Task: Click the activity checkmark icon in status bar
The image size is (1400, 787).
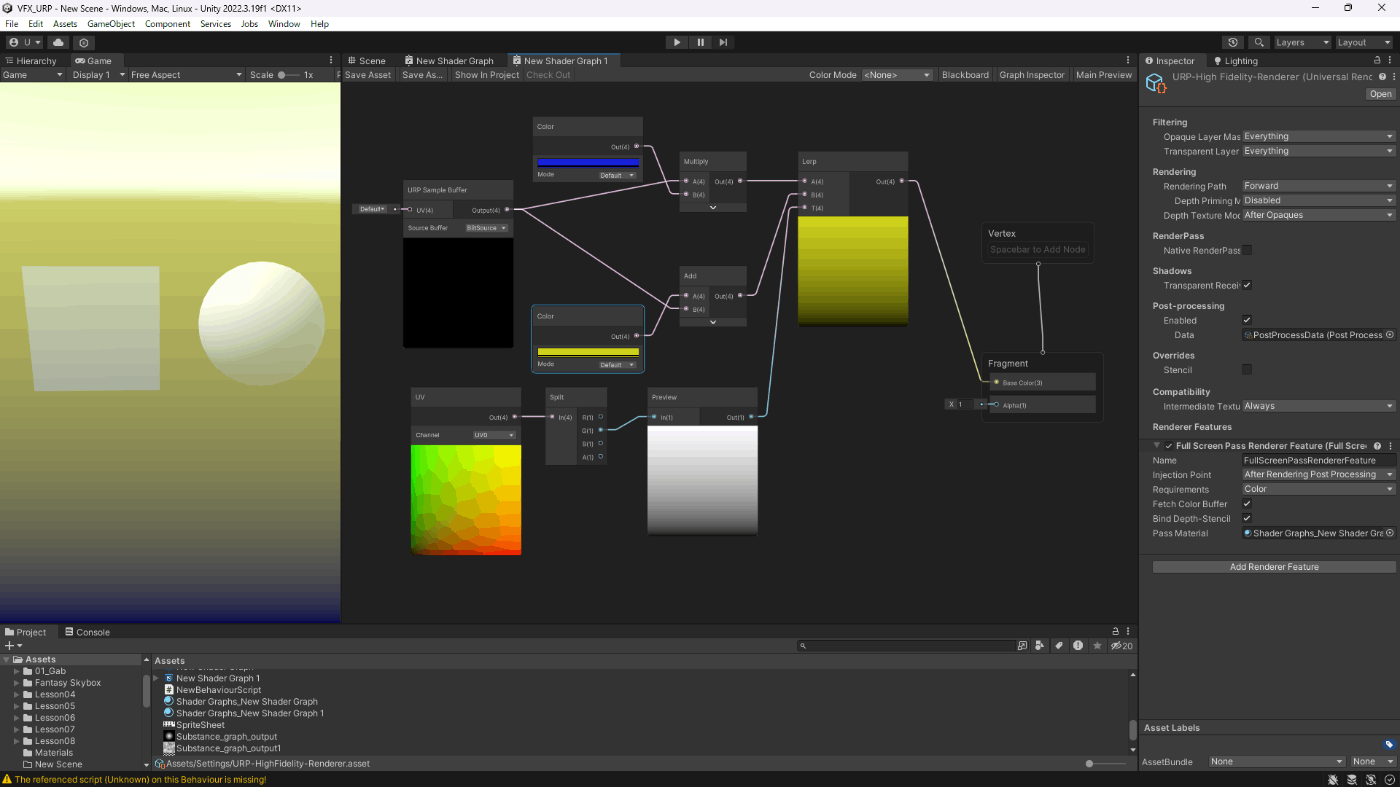Action: [1390, 779]
